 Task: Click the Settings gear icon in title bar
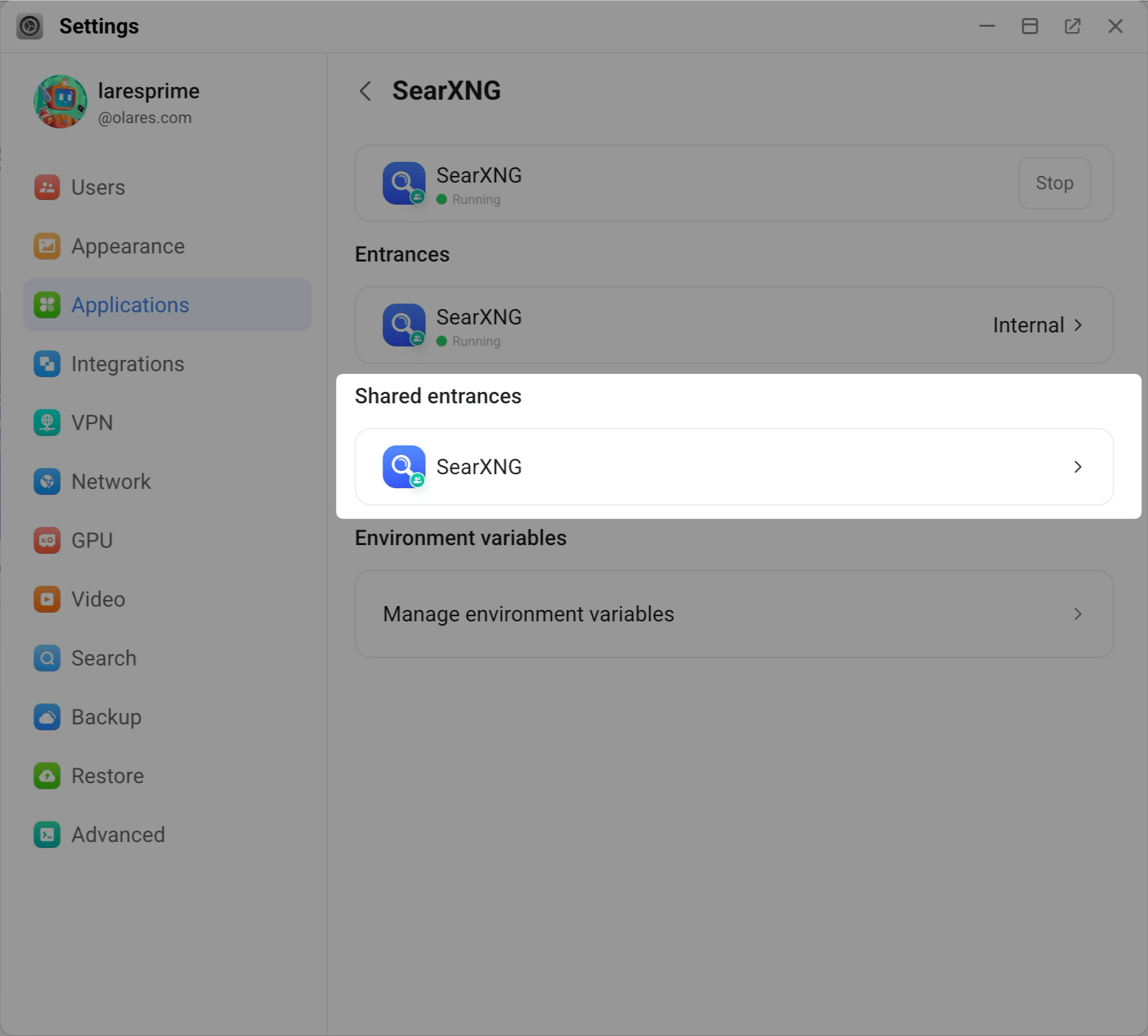click(29, 26)
